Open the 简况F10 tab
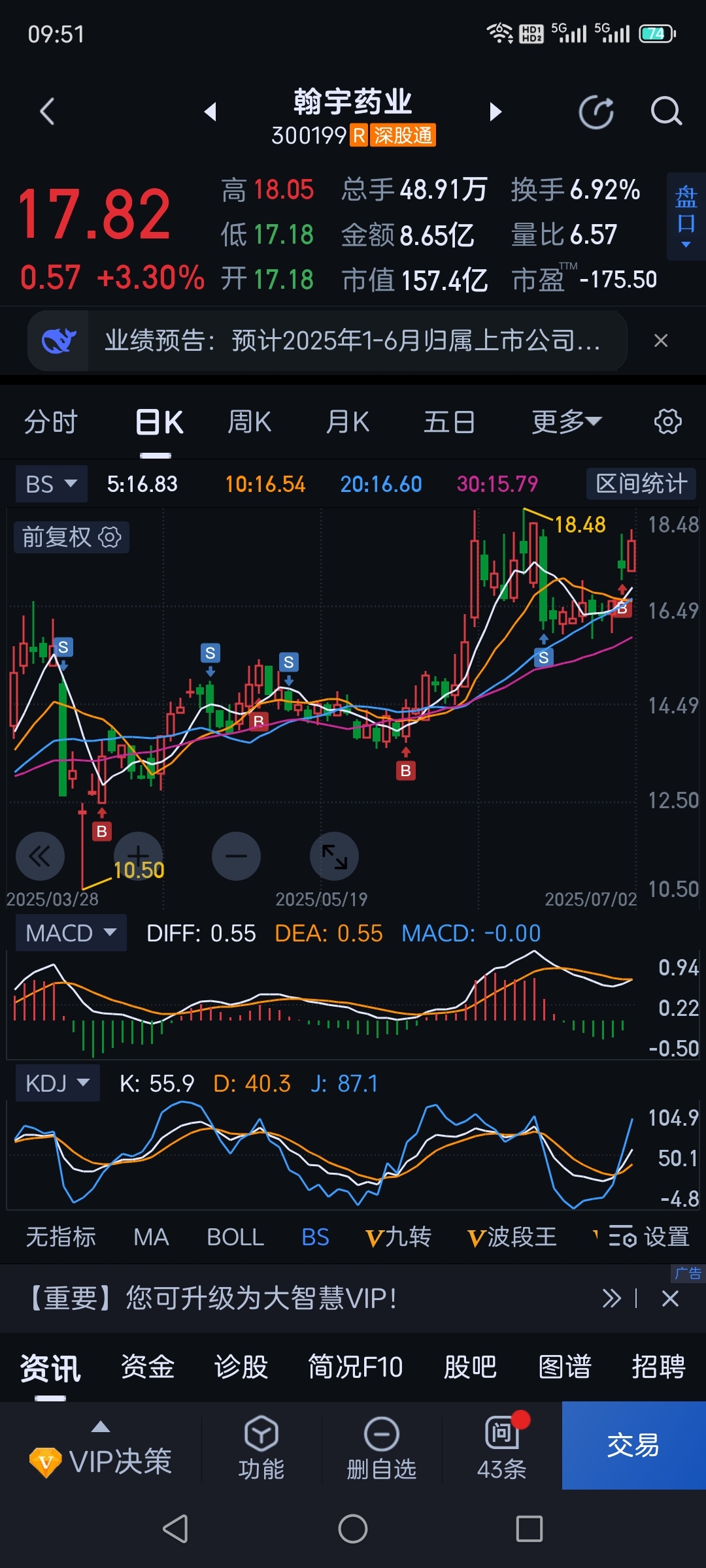The image size is (706, 1568). (356, 1367)
